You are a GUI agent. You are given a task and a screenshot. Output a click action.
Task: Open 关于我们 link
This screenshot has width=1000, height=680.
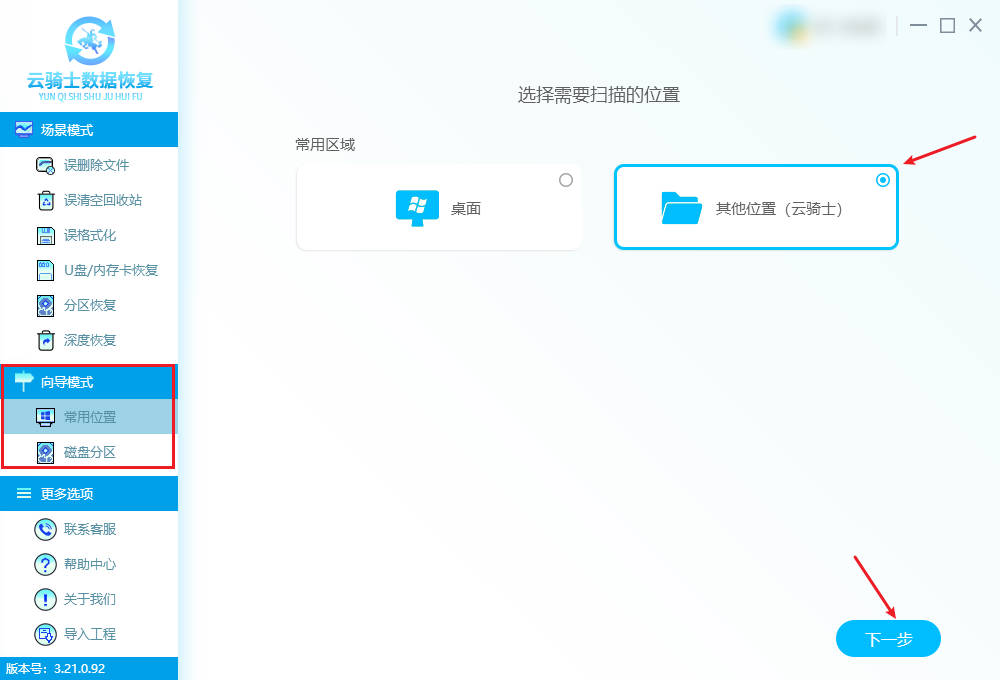click(89, 599)
